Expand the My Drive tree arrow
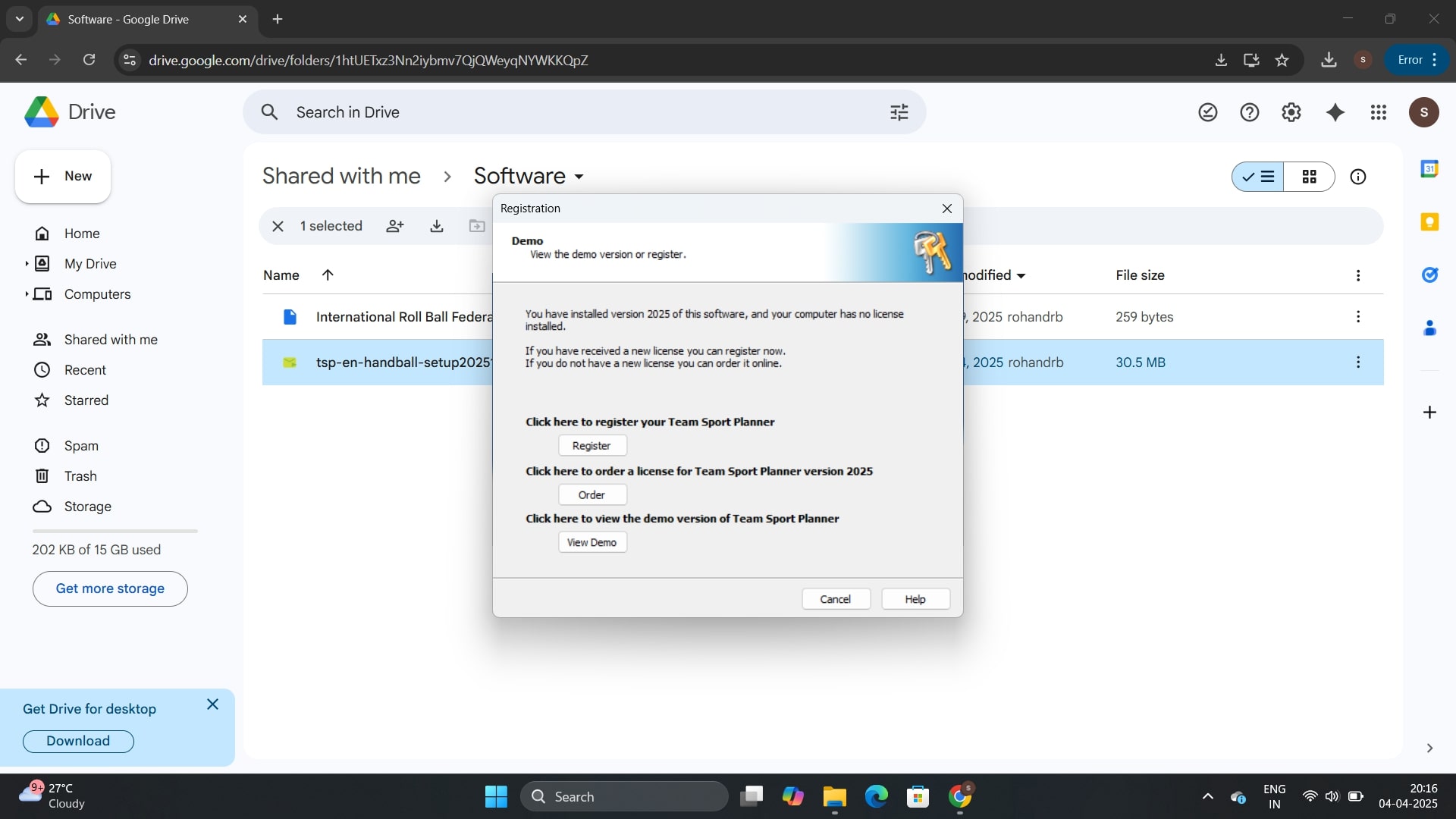 [x=27, y=264]
